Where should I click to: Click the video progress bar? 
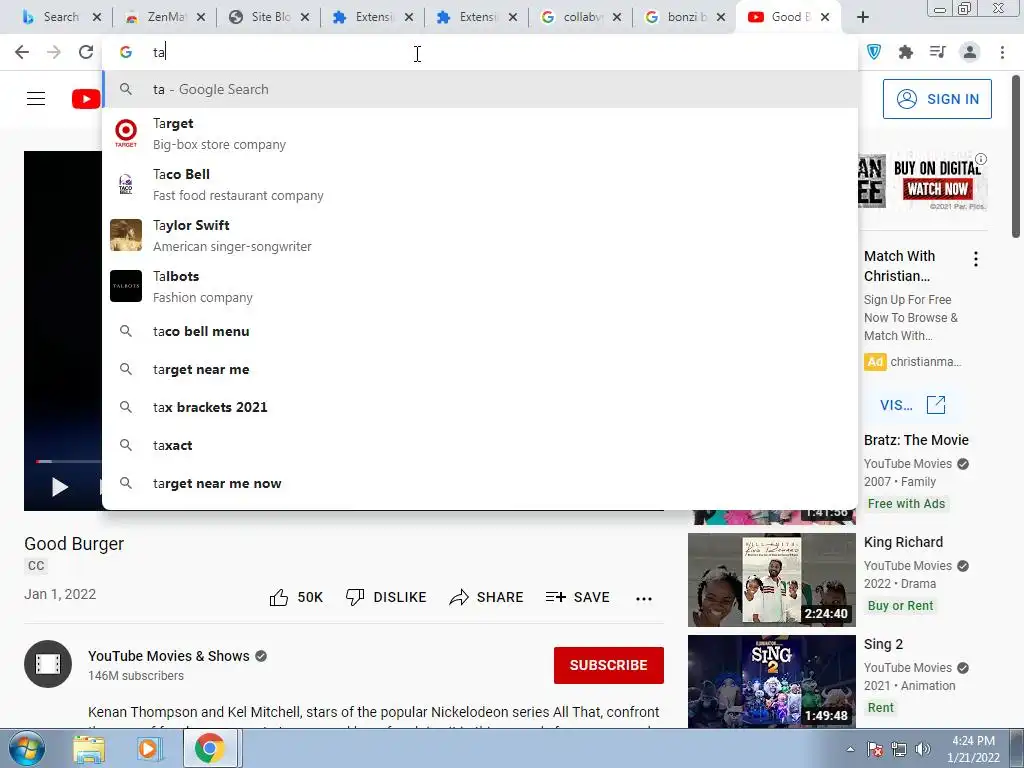pyautogui.click(x=69, y=462)
